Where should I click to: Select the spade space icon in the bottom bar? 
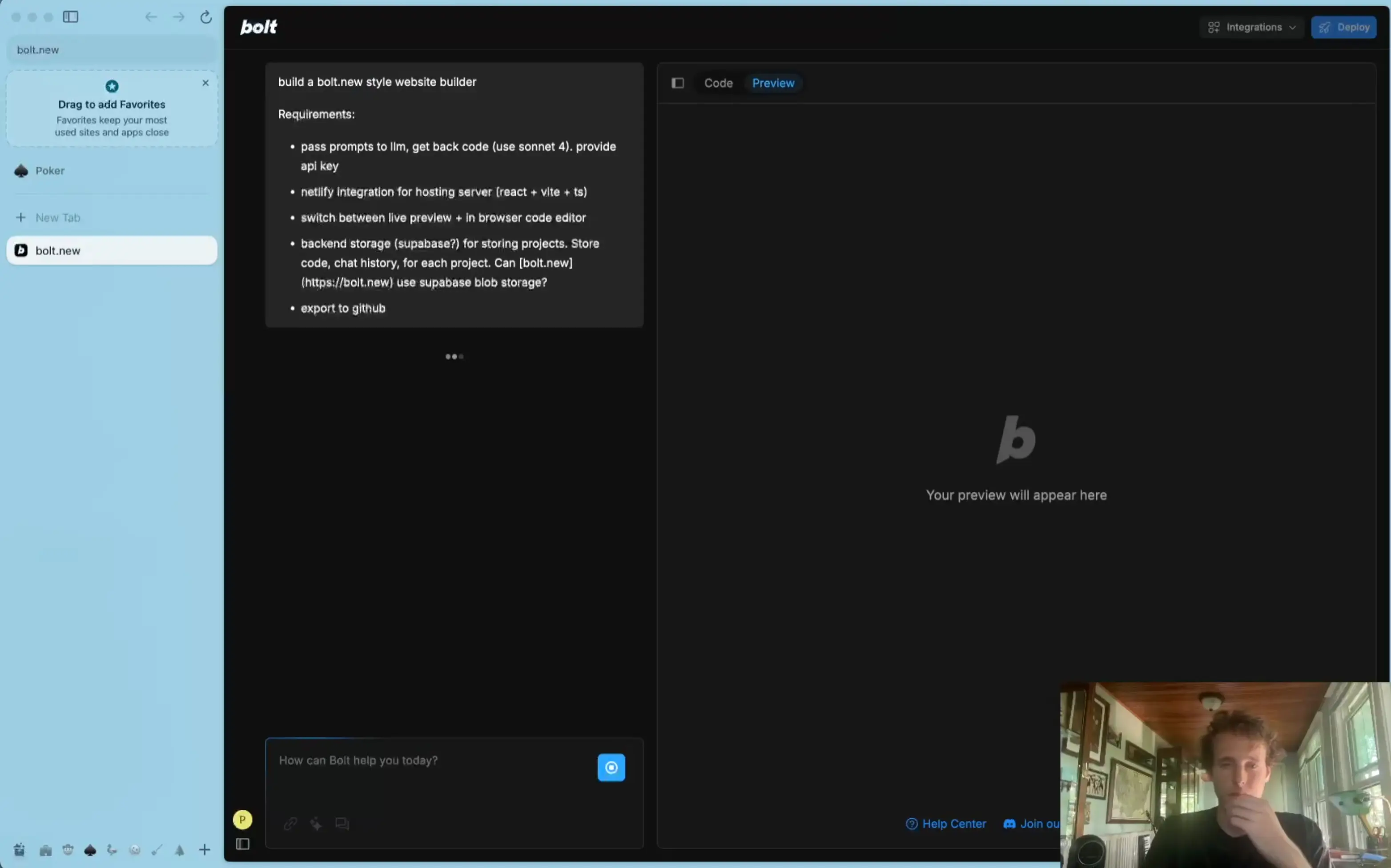click(x=90, y=850)
